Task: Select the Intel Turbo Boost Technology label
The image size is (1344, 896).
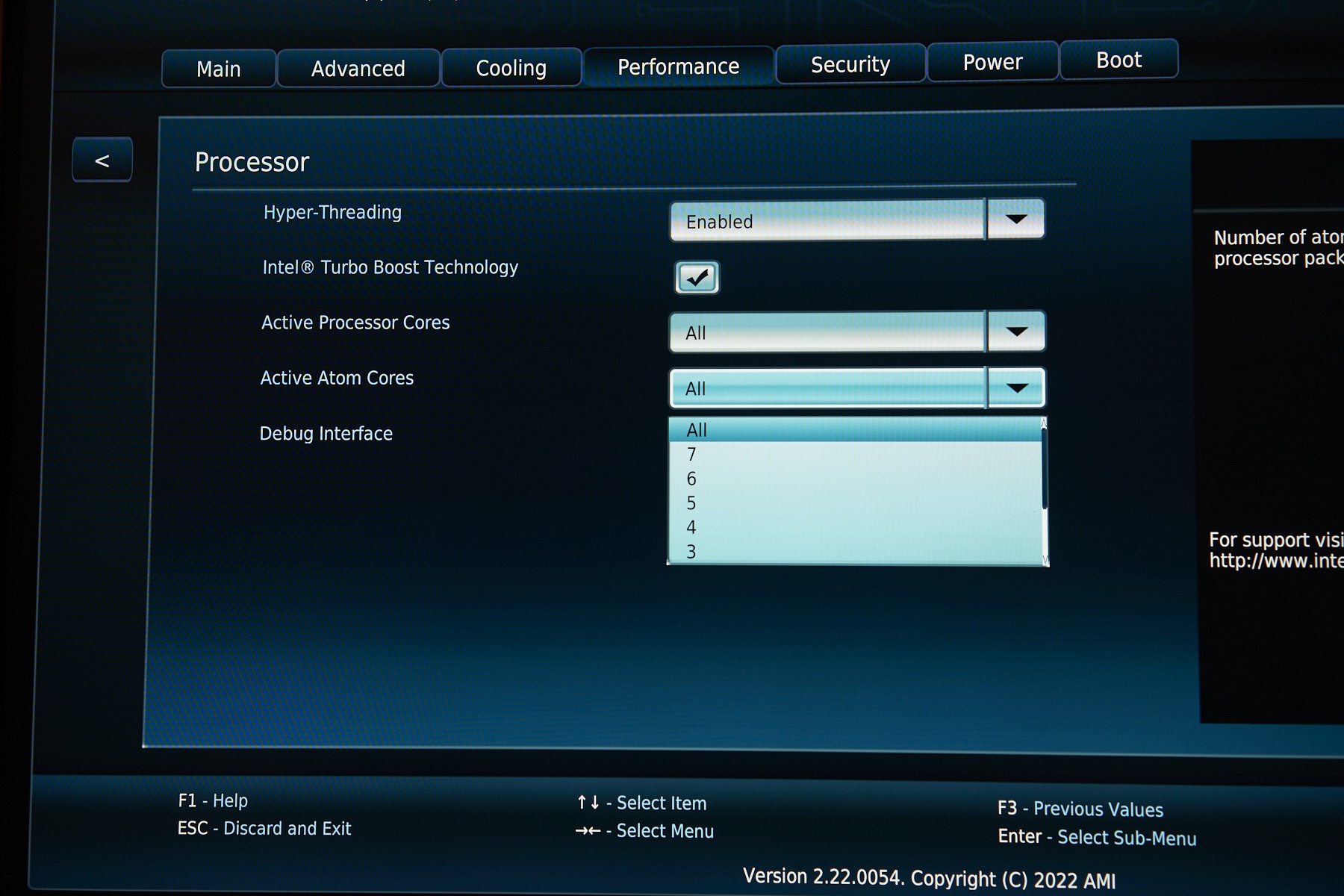Action: (x=390, y=267)
